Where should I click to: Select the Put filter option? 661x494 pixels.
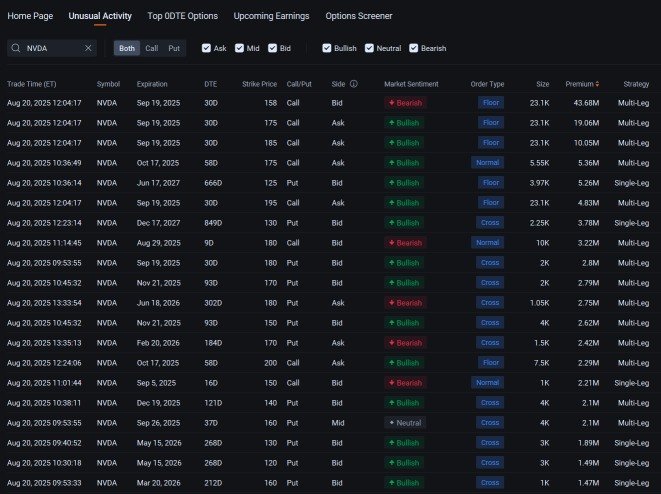[x=174, y=48]
